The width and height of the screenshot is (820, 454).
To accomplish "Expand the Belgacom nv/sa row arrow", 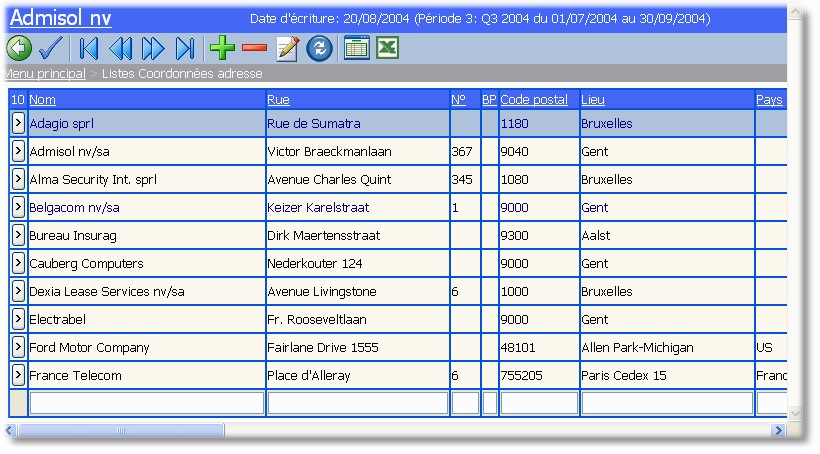I will pyautogui.click(x=18, y=207).
